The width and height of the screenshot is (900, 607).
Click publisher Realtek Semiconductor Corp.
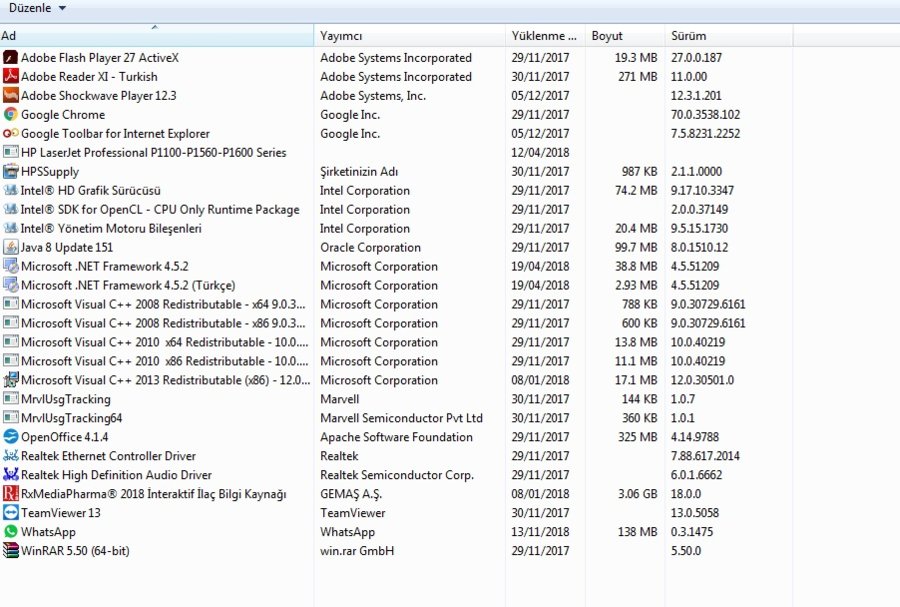(x=397, y=474)
